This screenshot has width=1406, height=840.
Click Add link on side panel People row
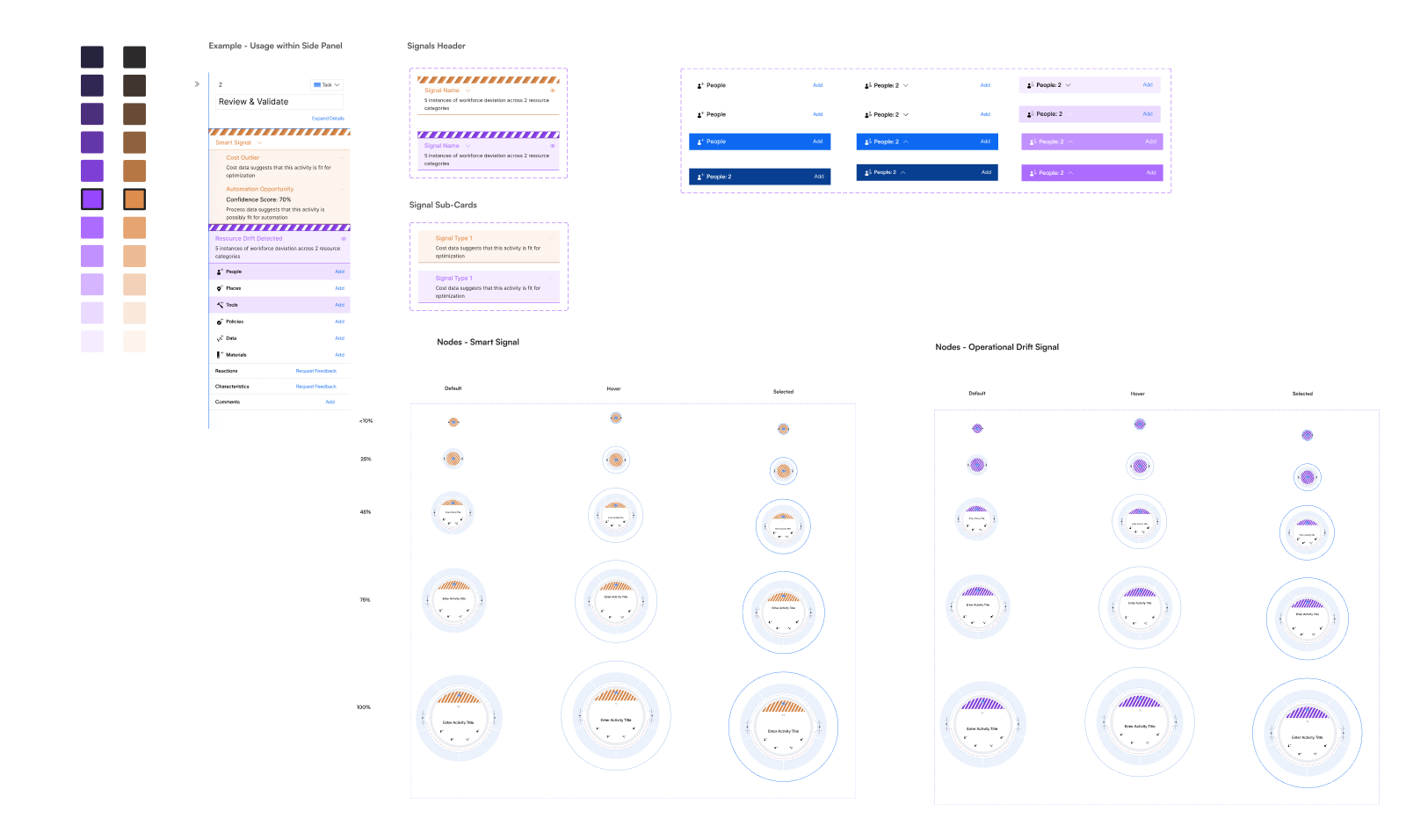(x=339, y=272)
